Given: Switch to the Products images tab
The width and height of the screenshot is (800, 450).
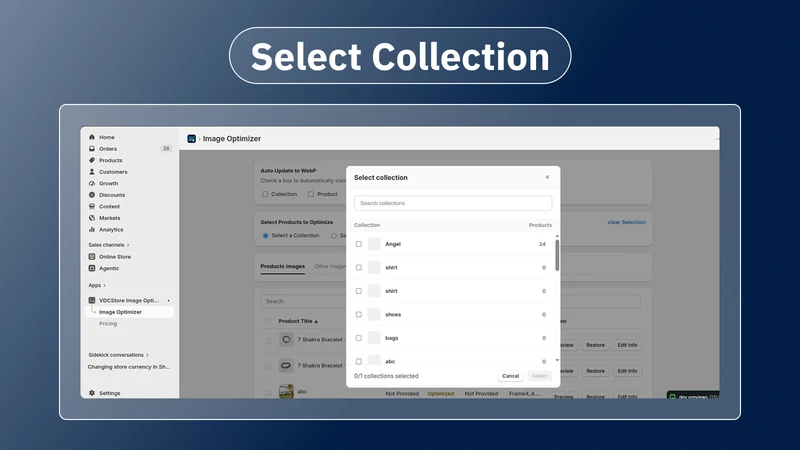Looking at the screenshot, I should (x=283, y=266).
